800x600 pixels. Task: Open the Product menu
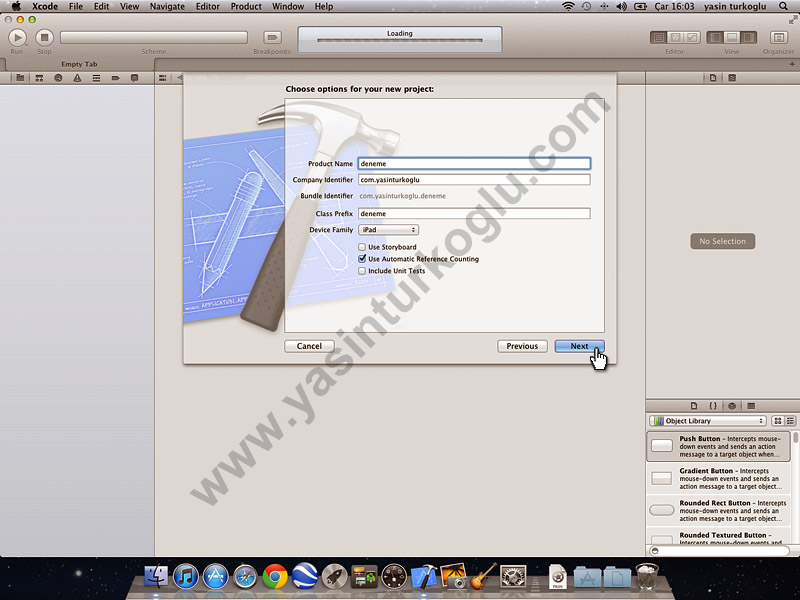(x=246, y=7)
